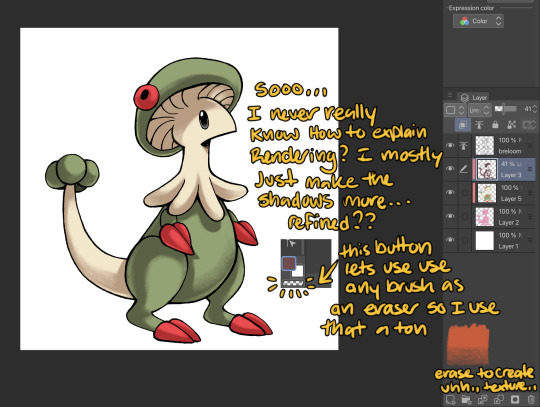The height and width of the screenshot is (407, 540).
Task: Create a new layer folder
Action: [x=466, y=399]
